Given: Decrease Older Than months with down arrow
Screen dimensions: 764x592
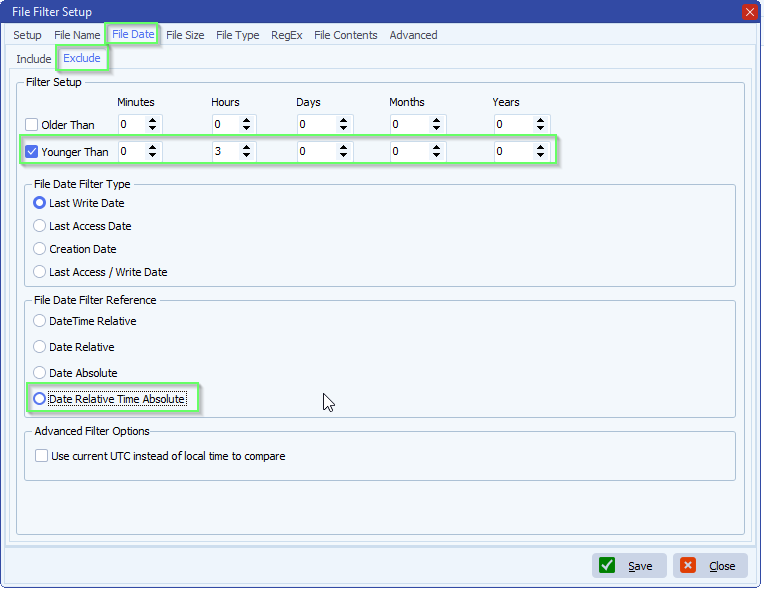Looking at the screenshot, I should coord(437,128).
